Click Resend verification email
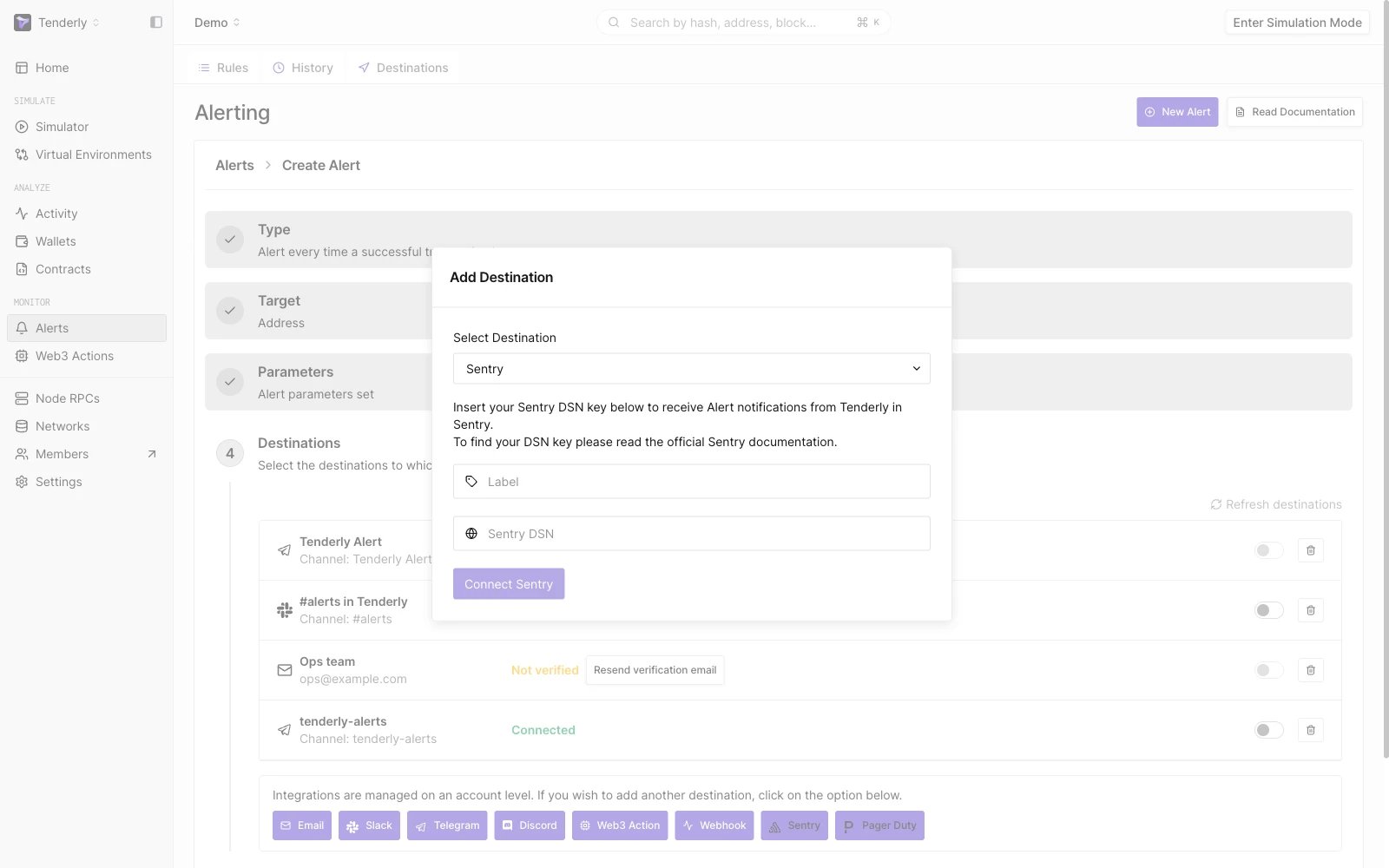Image resolution: width=1389 pixels, height=868 pixels. [x=655, y=670]
